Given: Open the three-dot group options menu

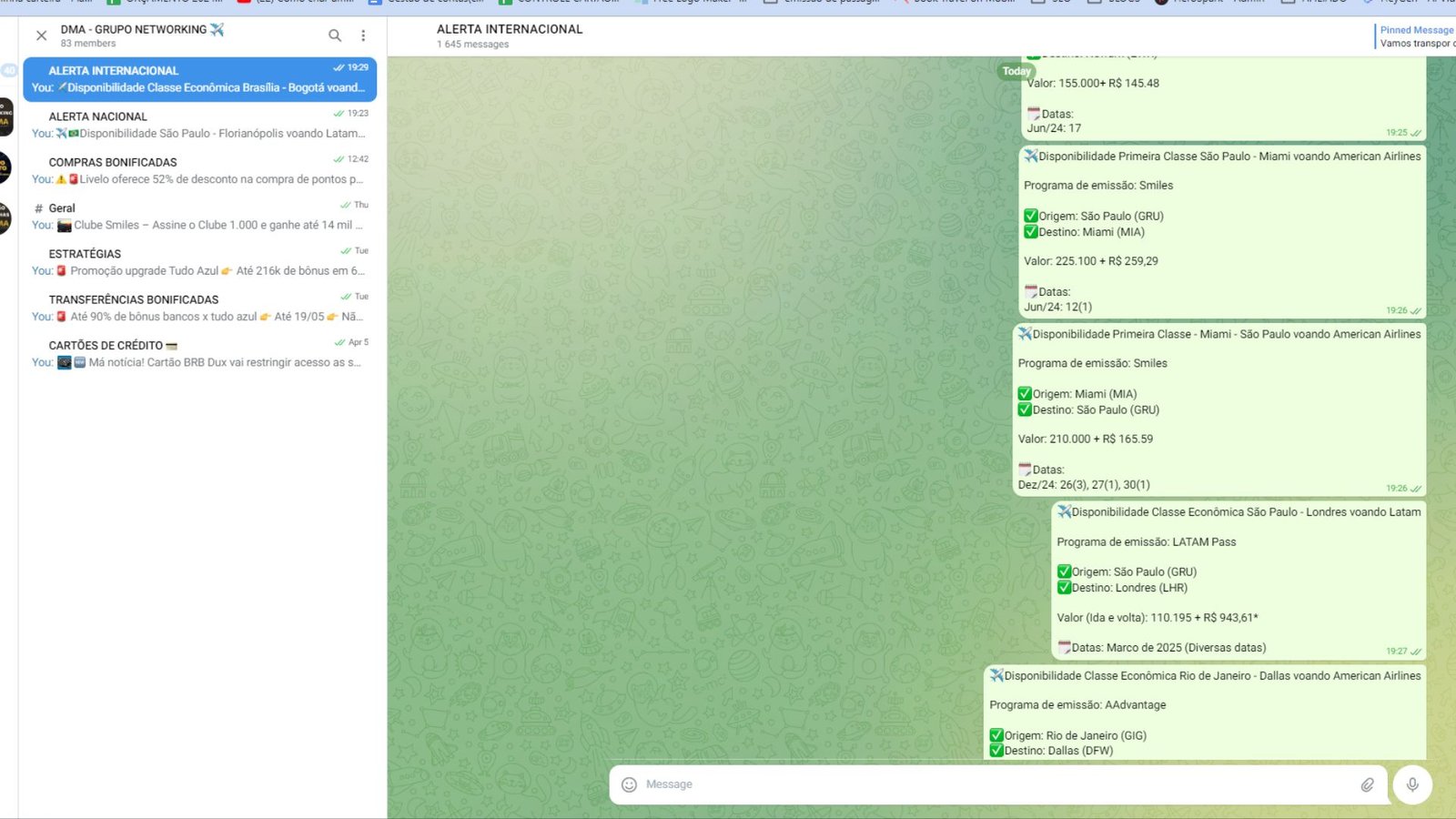Looking at the screenshot, I should (363, 35).
